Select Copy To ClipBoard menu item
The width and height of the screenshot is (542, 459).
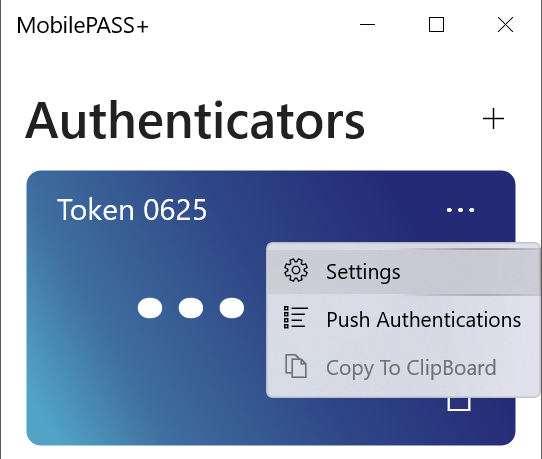(x=403, y=367)
